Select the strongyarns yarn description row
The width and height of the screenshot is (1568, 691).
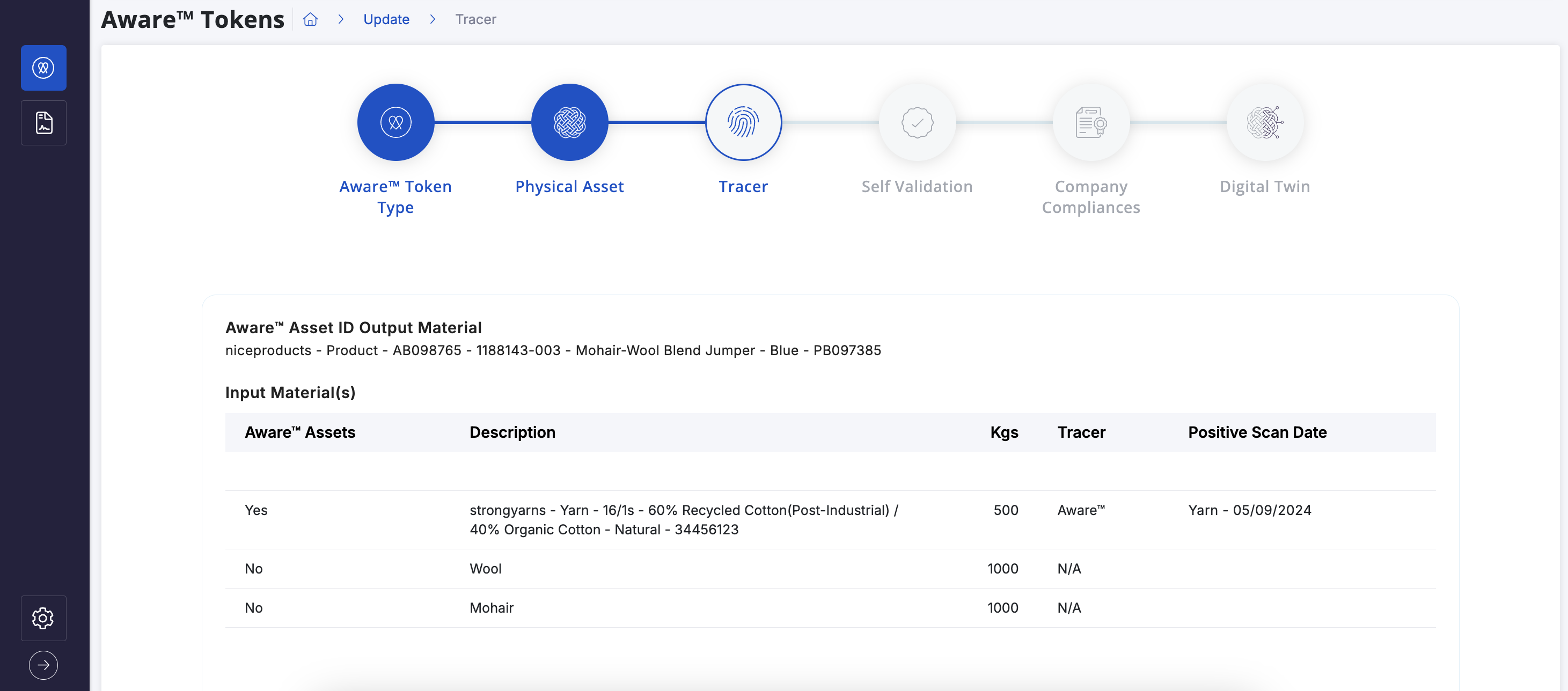point(683,519)
